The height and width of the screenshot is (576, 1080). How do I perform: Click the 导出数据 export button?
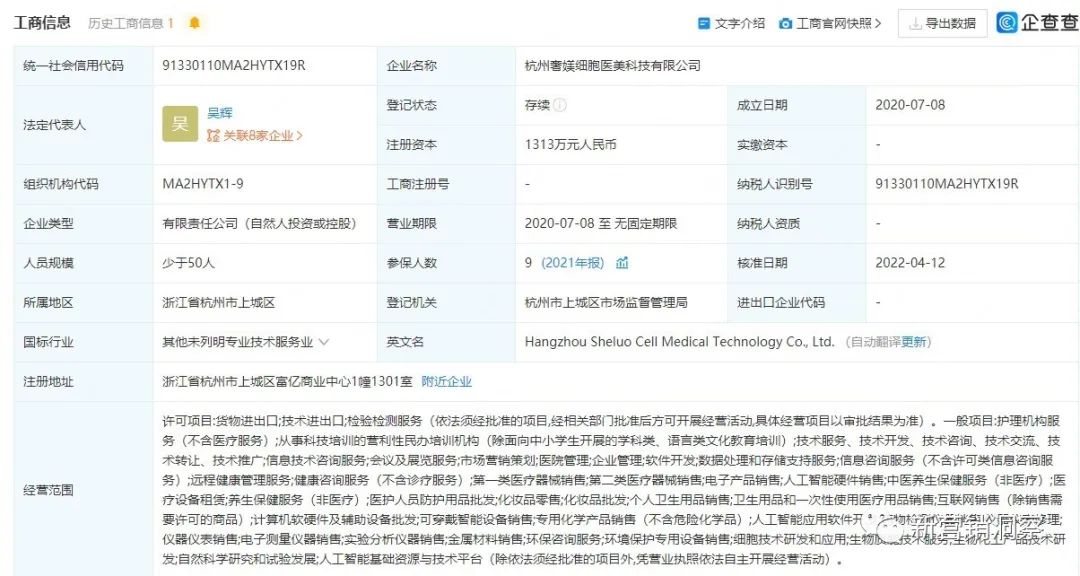pos(942,23)
